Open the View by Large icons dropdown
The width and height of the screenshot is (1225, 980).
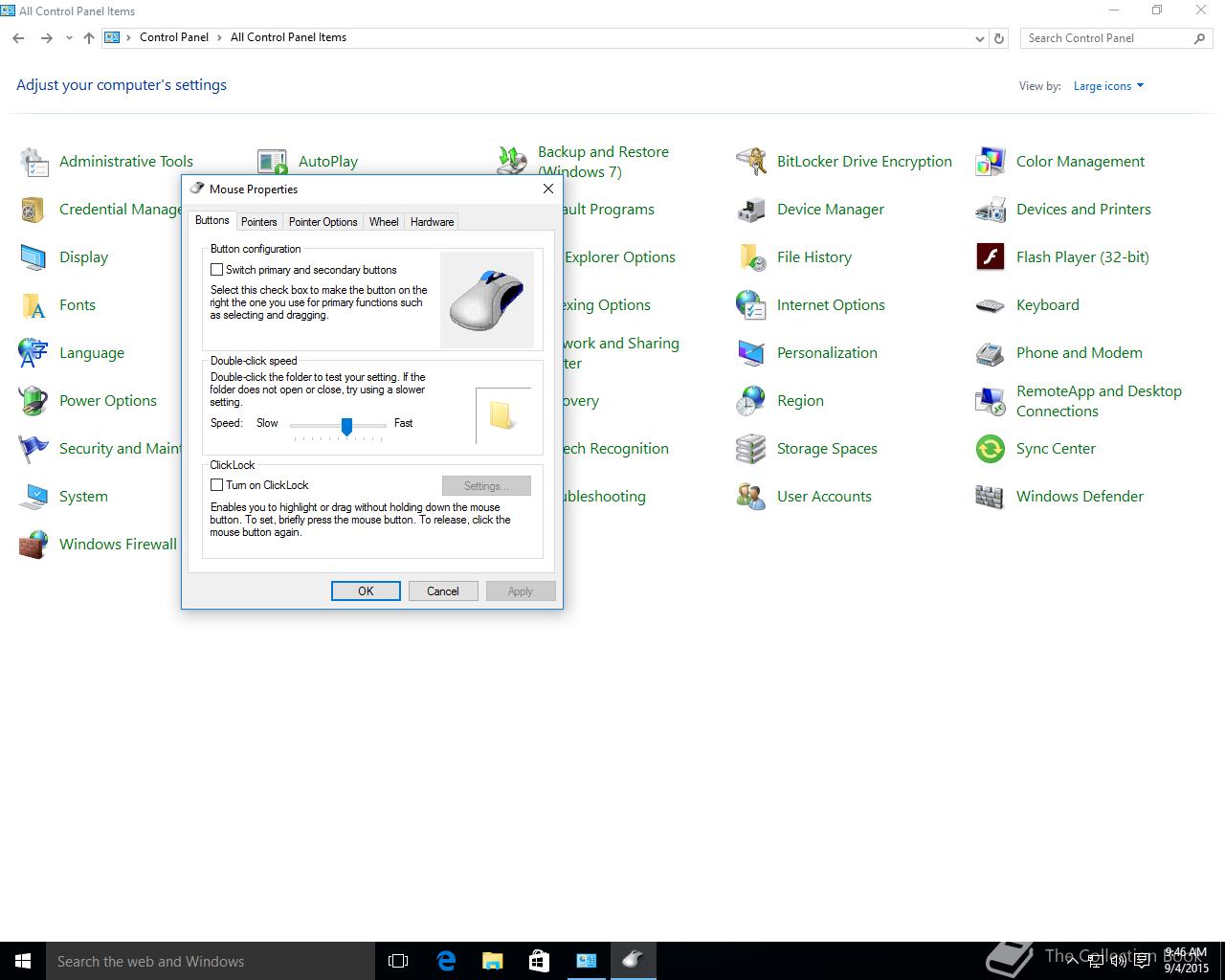point(1108,86)
